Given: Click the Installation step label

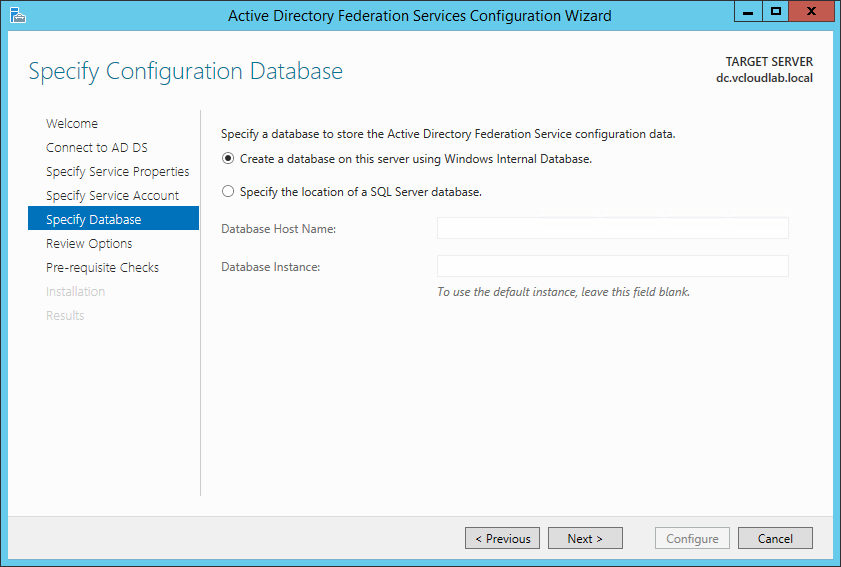Looking at the screenshot, I should 76,292.
